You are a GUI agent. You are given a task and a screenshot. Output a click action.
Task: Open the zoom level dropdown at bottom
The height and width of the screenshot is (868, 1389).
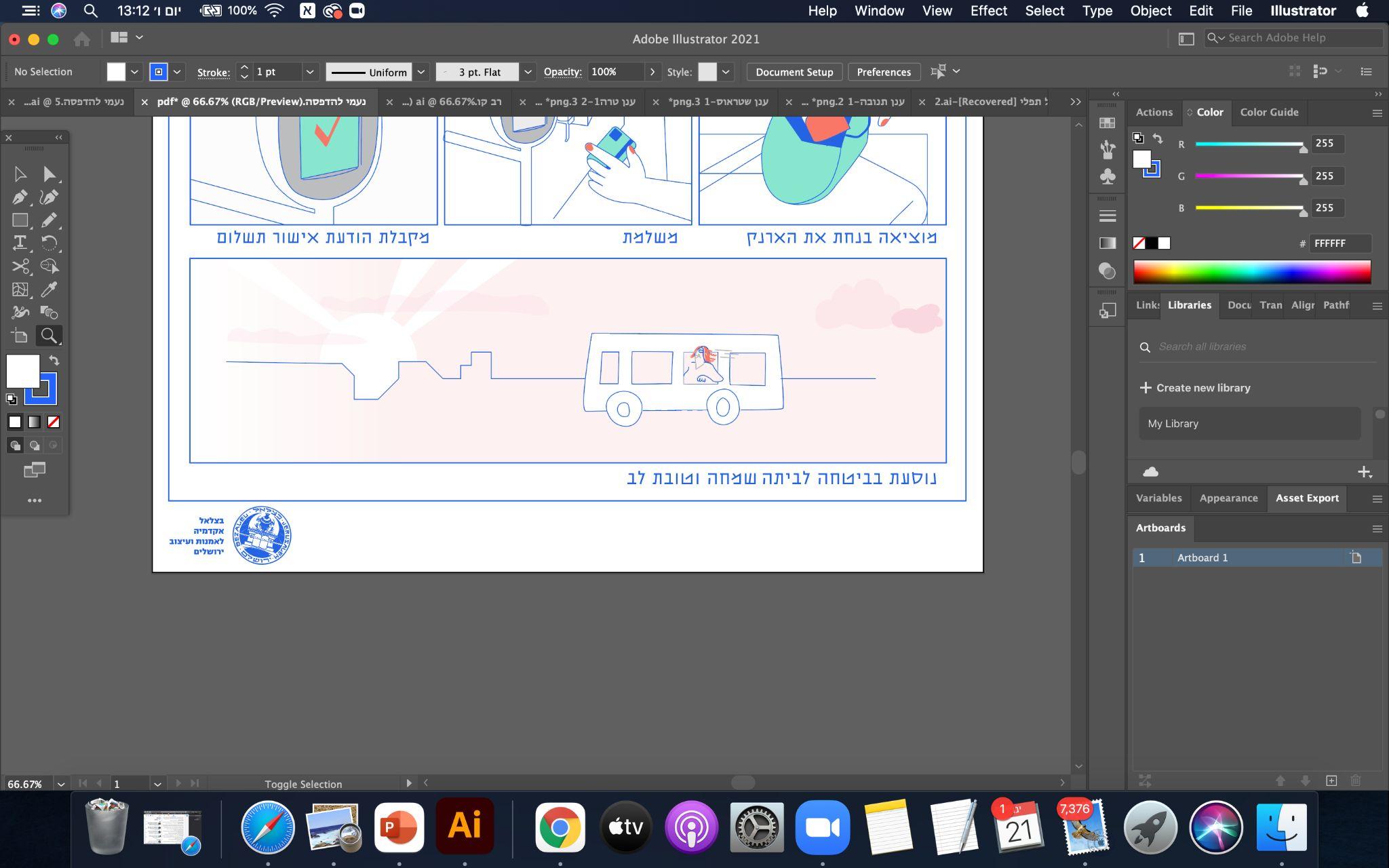61,784
